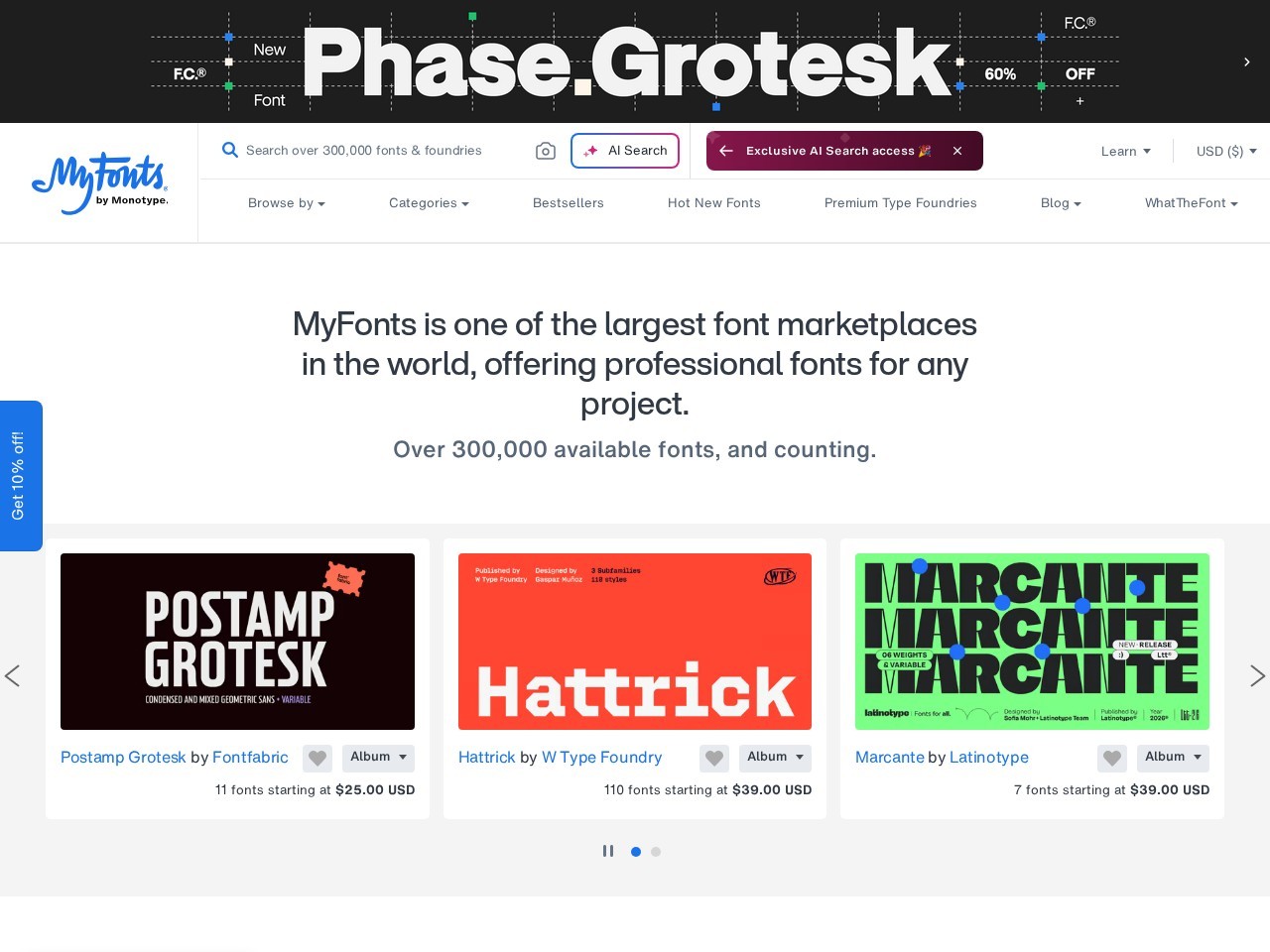This screenshot has height=952, width=1270.
Task: Close the Exclusive AI Search access banner
Action: 957,151
